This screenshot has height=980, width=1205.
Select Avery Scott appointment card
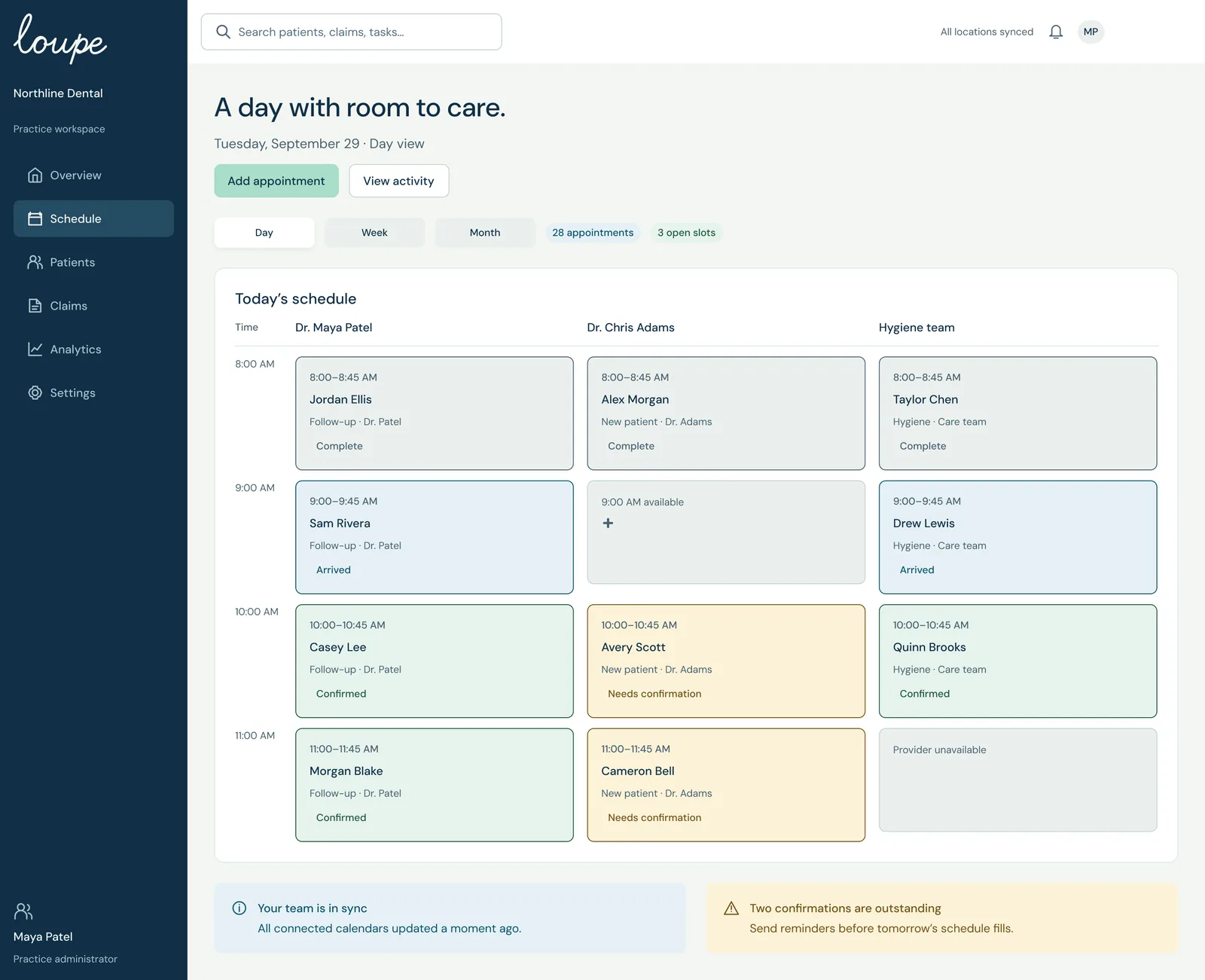coord(726,661)
